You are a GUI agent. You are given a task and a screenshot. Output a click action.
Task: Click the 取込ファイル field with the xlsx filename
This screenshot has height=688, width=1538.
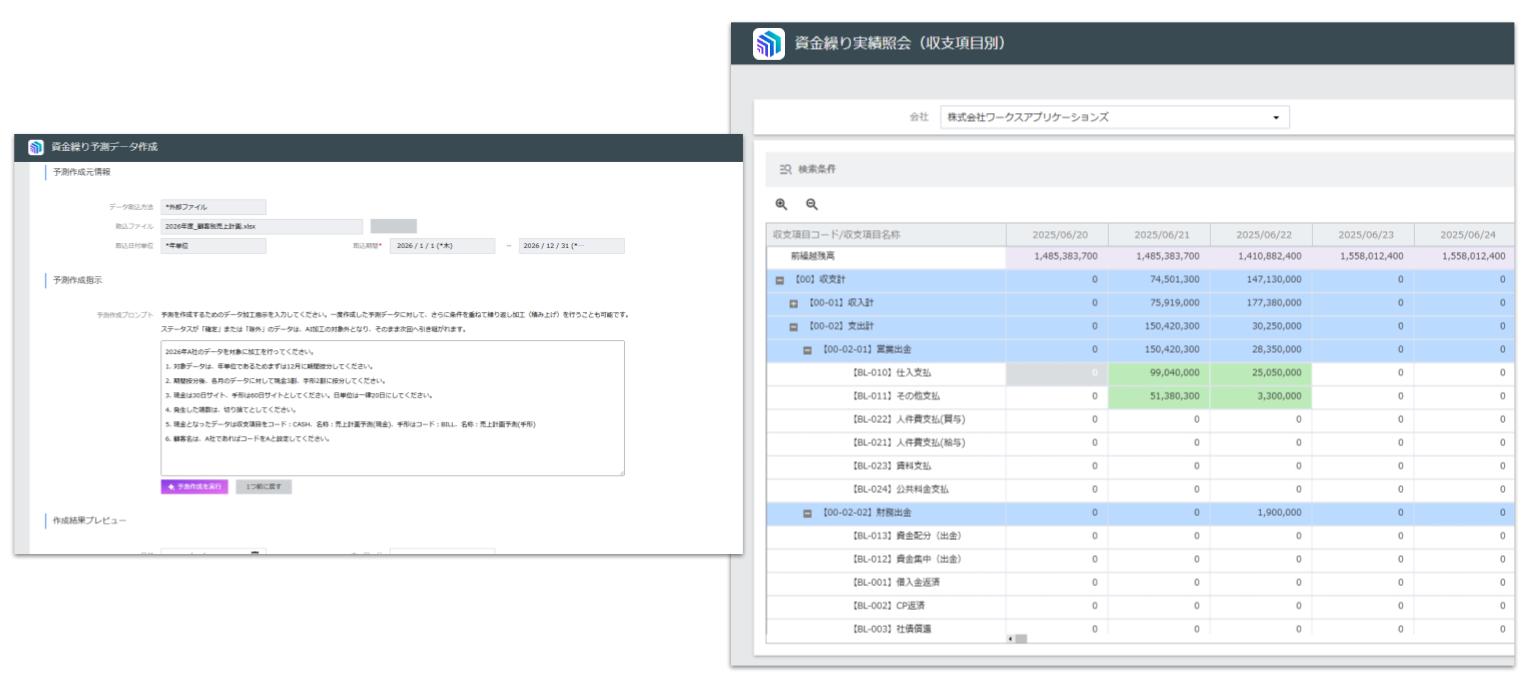(262, 226)
